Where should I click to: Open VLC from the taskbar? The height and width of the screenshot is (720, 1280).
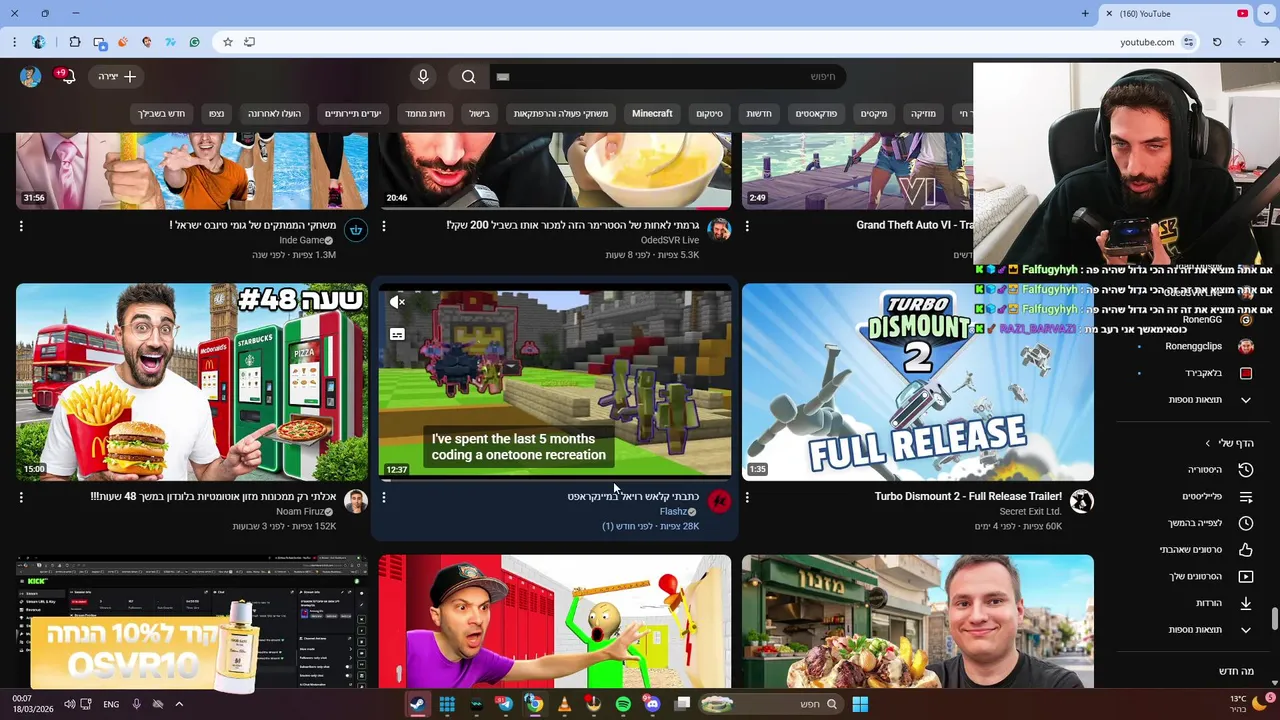coord(564,704)
